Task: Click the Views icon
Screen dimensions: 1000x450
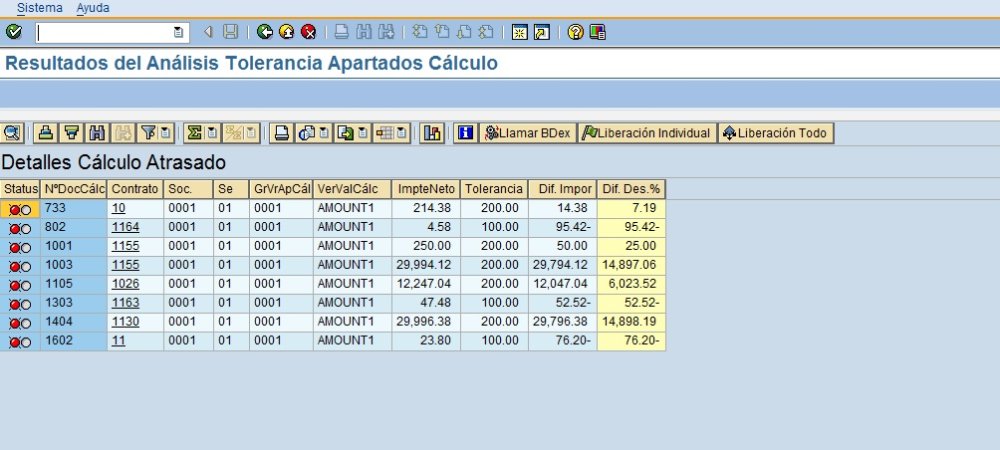Action: click(307, 133)
